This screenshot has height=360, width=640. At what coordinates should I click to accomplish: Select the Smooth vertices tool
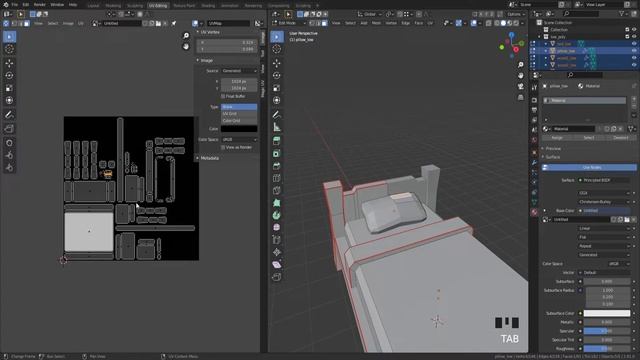click(x=277, y=227)
